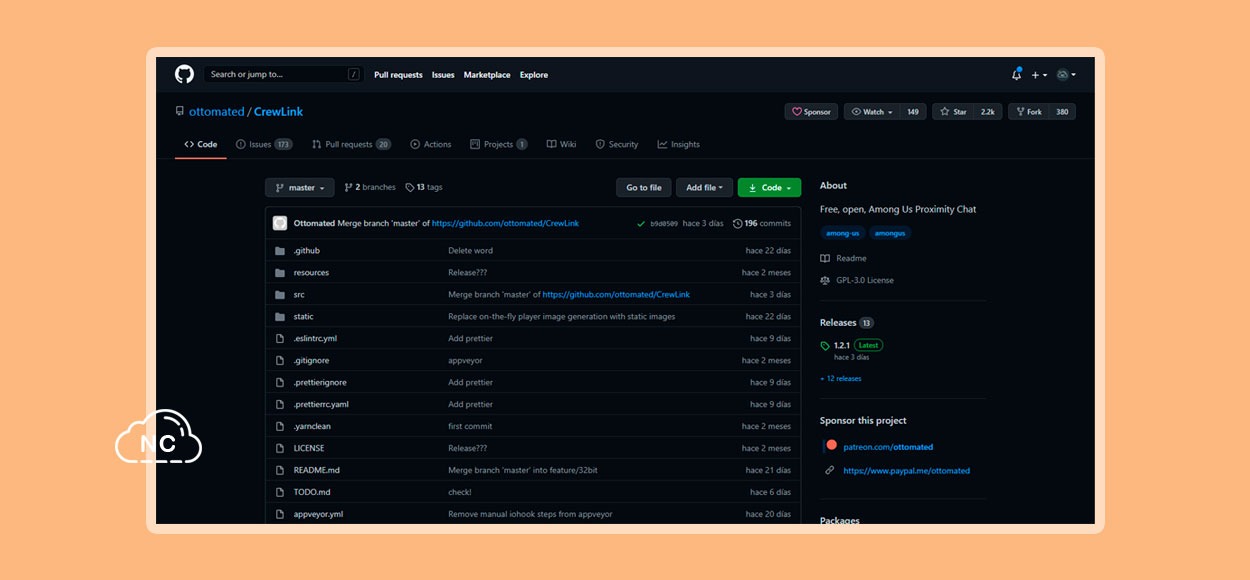Open the master branch selector
This screenshot has width=1250, height=580.
click(x=299, y=188)
